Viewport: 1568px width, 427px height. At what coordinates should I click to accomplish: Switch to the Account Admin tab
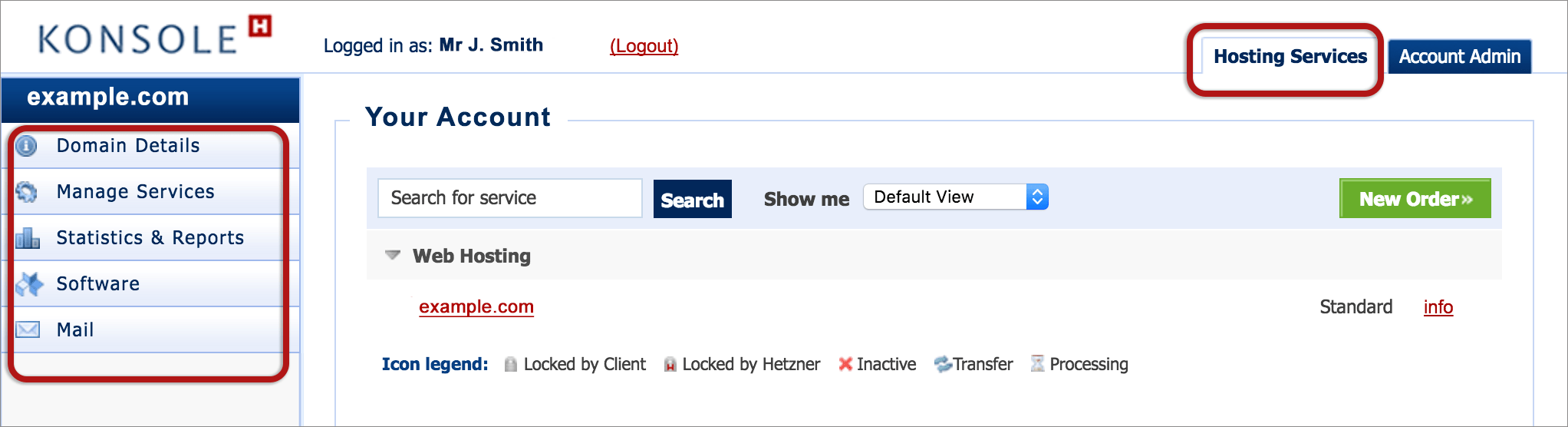click(x=1459, y=57)
